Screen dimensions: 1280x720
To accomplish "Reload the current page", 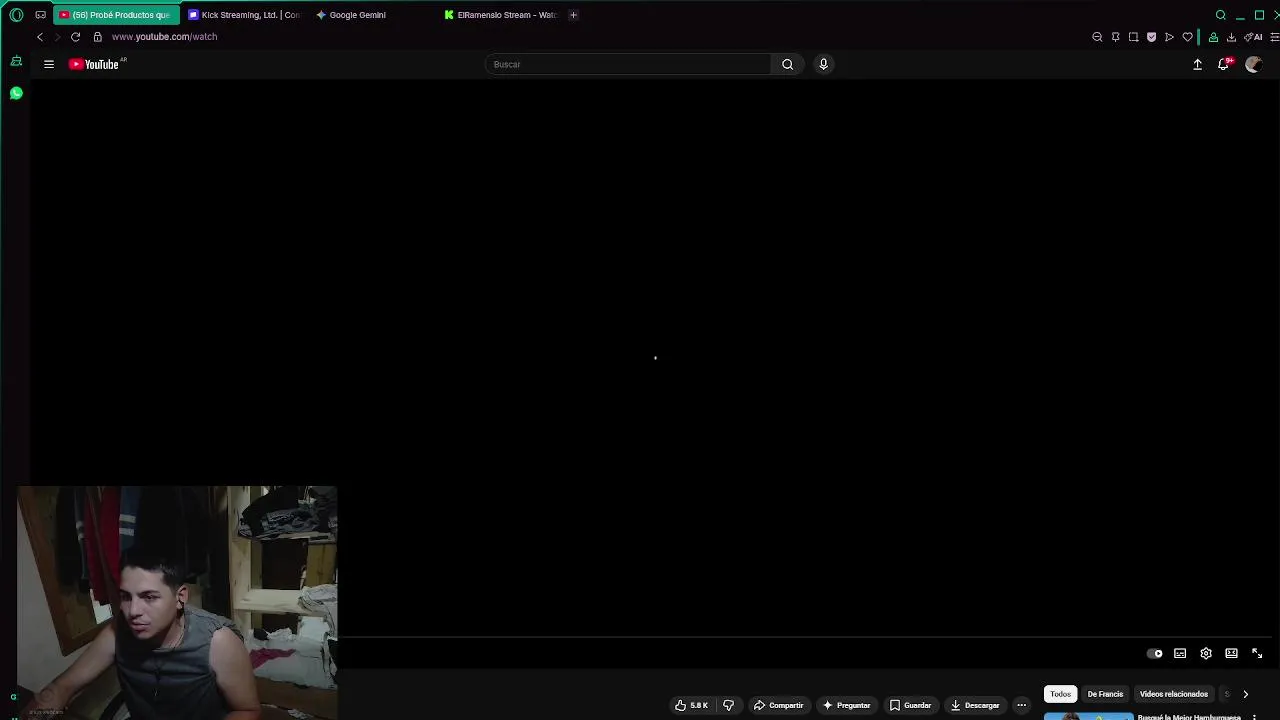I will tap(75, 37).
